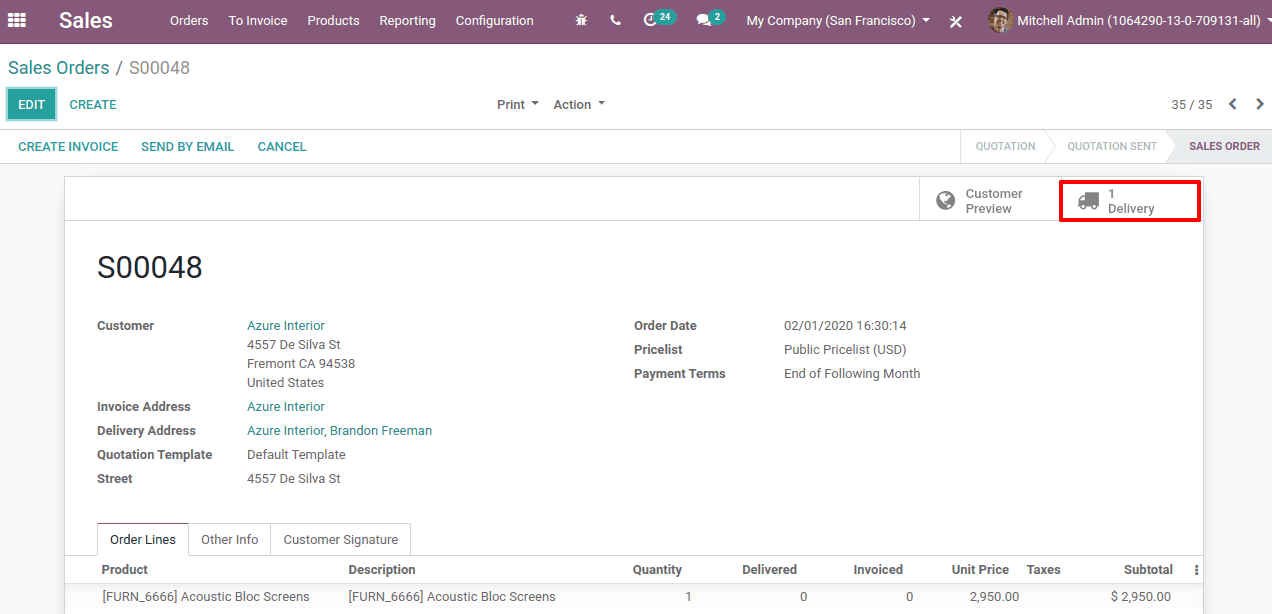This screenshot has width=1272, height=614.
Task: Go back to Sales Orders breadcrumb
Action: [59, 68]
